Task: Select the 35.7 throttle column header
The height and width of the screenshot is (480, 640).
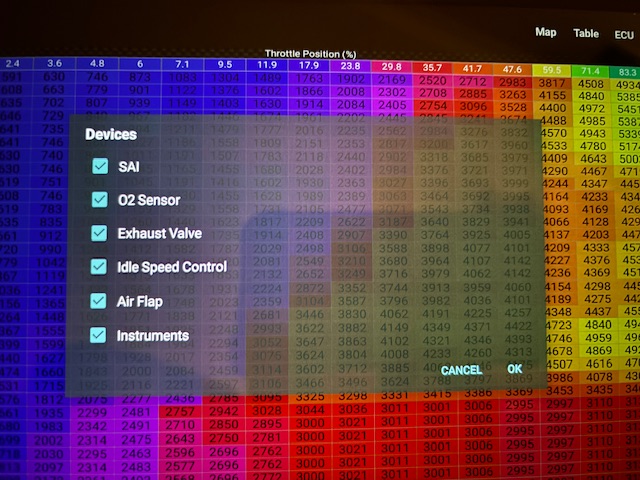Action: click(434, 68)
